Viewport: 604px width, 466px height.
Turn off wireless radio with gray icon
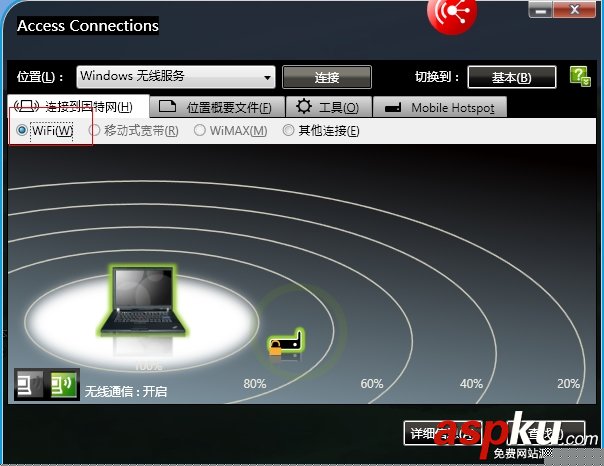point(30,384)
